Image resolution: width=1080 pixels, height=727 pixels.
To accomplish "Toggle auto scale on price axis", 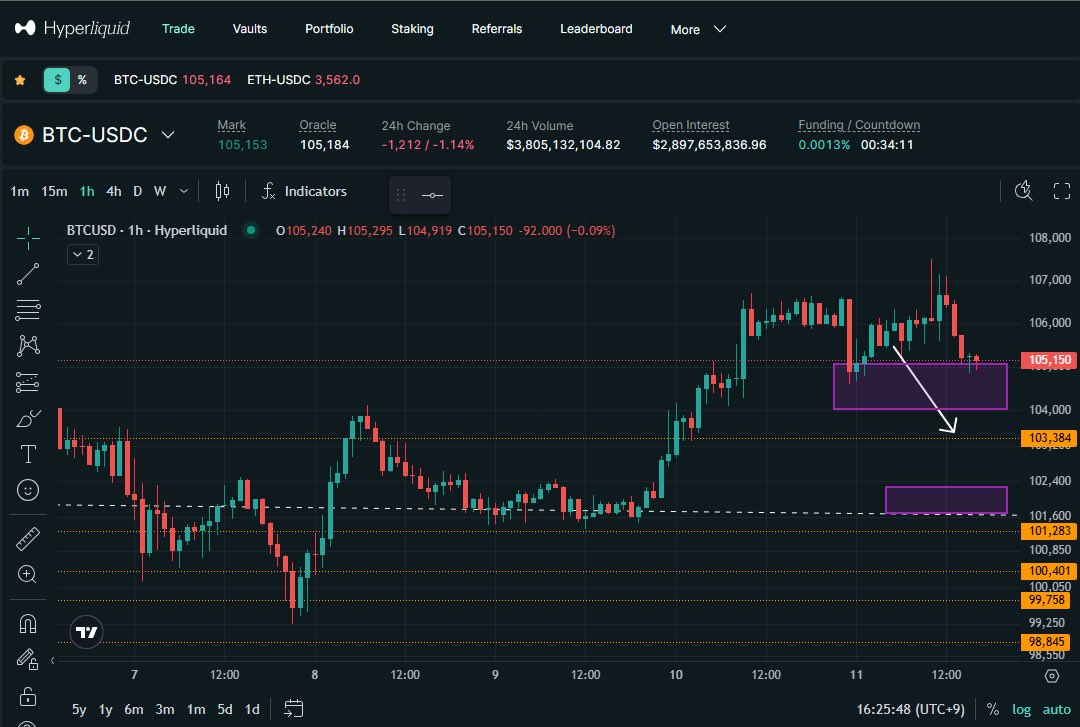I will (x=1057, y=709).
